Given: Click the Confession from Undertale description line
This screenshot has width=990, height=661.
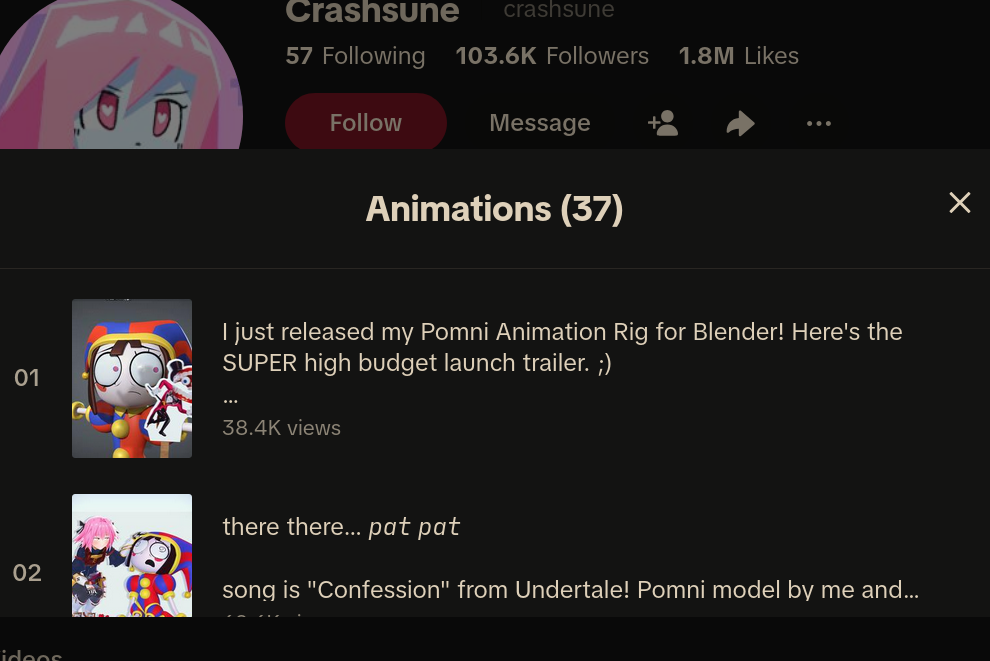Looking at the screenshot, I should pos(570,590).
